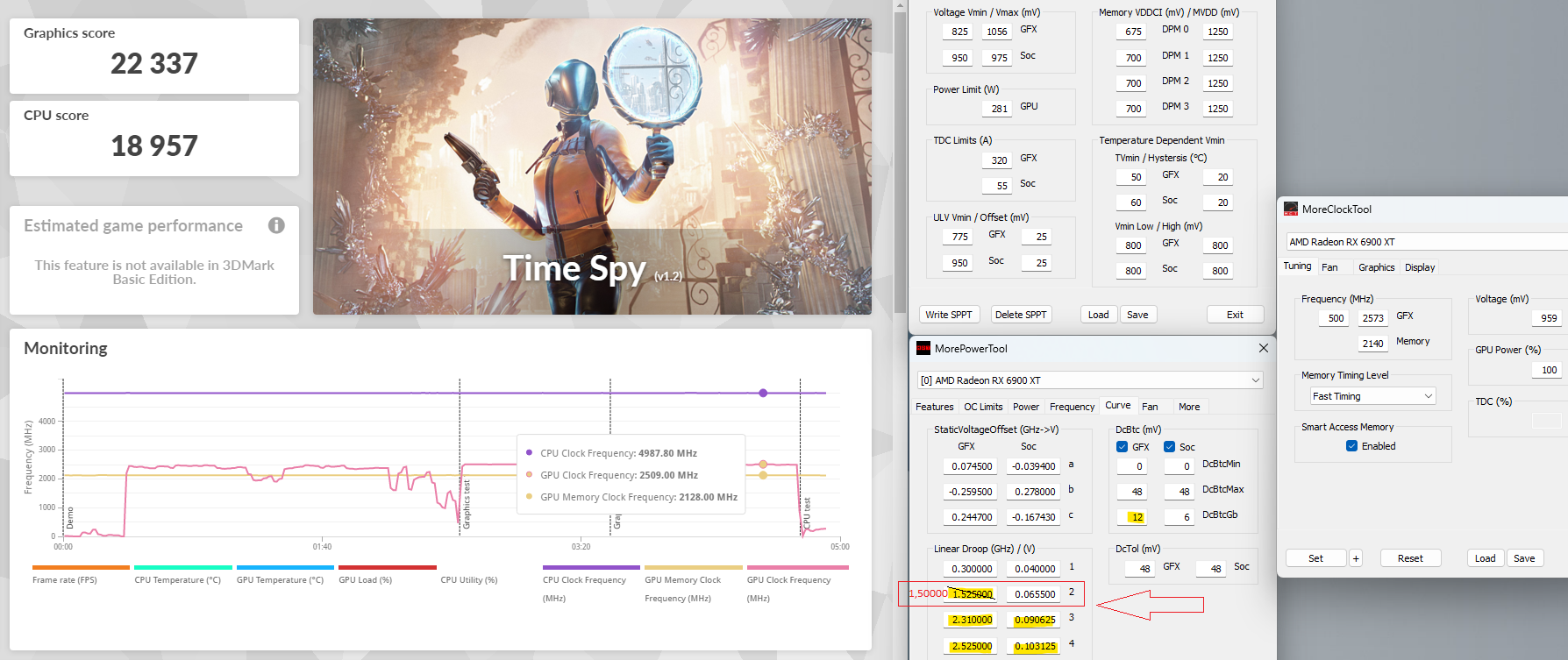Open the Fan tab in MorePowerTool
This screenshot has height=660, width=1568.
click(x=1150, y=407)
